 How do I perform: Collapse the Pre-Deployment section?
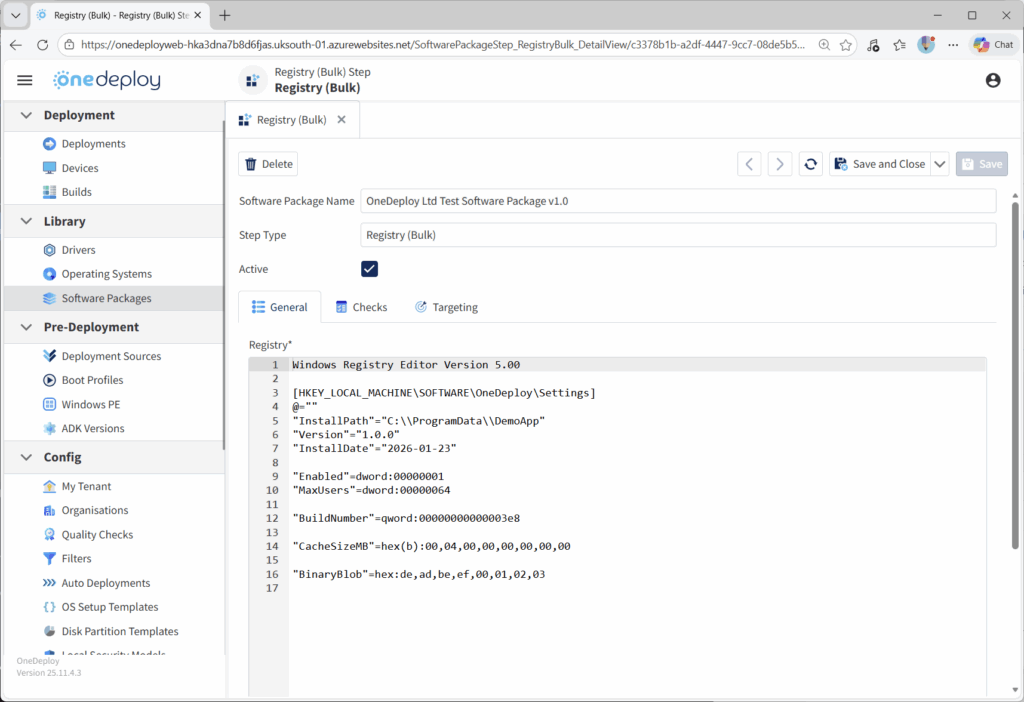coord(26,327)
